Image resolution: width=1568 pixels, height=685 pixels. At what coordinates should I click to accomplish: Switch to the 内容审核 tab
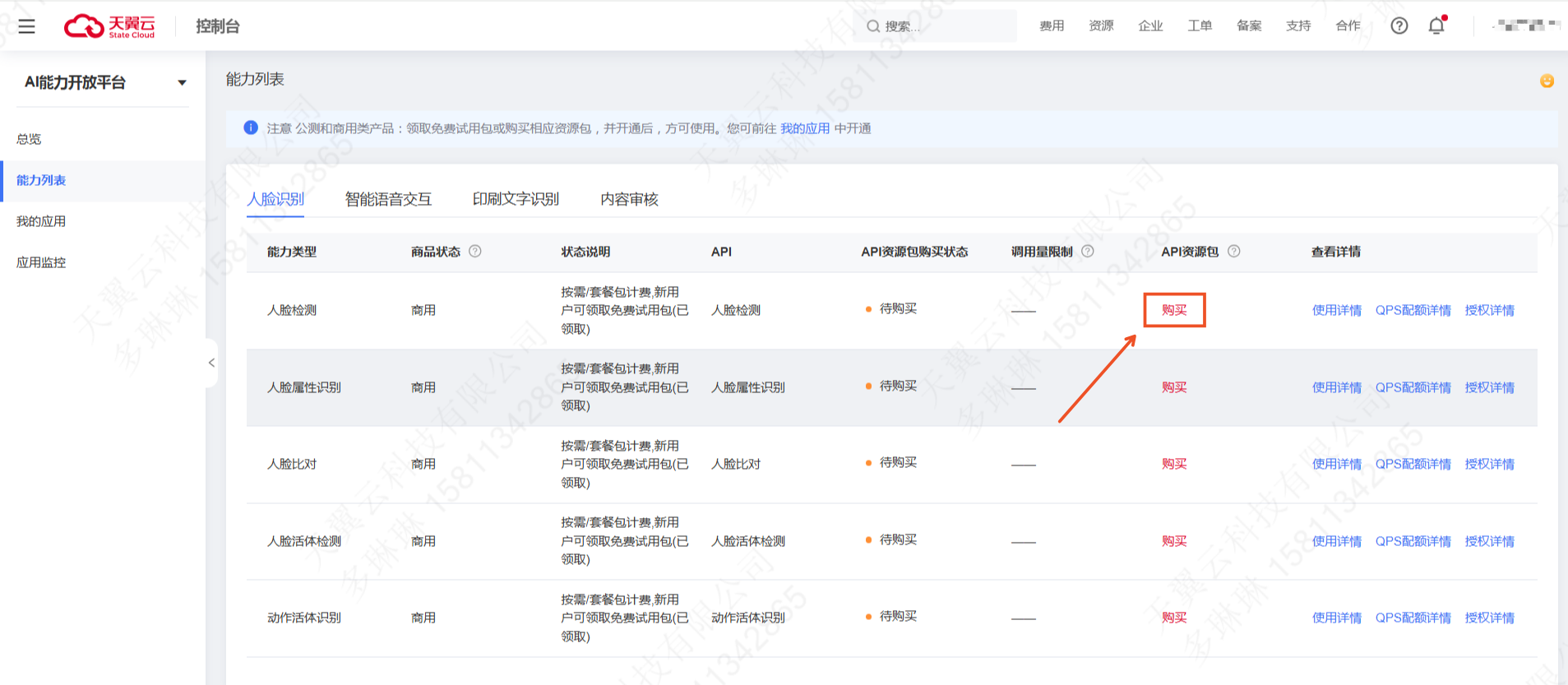[629, 199]
